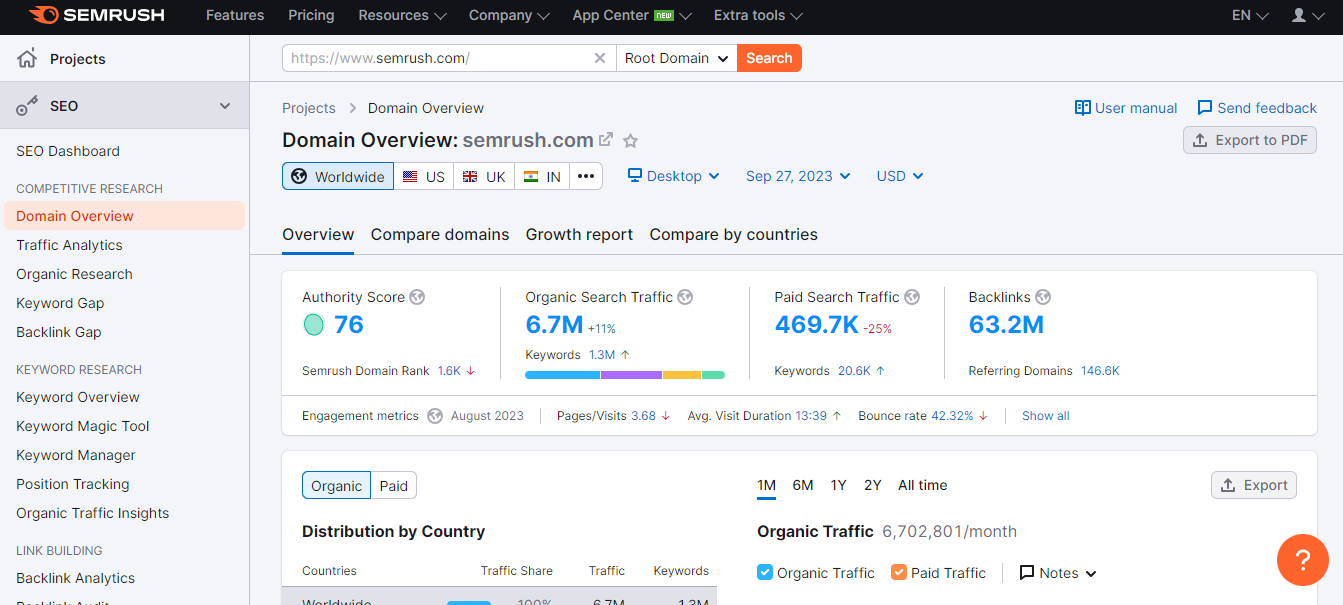Open more countries ellipsis button

(586, 176)
